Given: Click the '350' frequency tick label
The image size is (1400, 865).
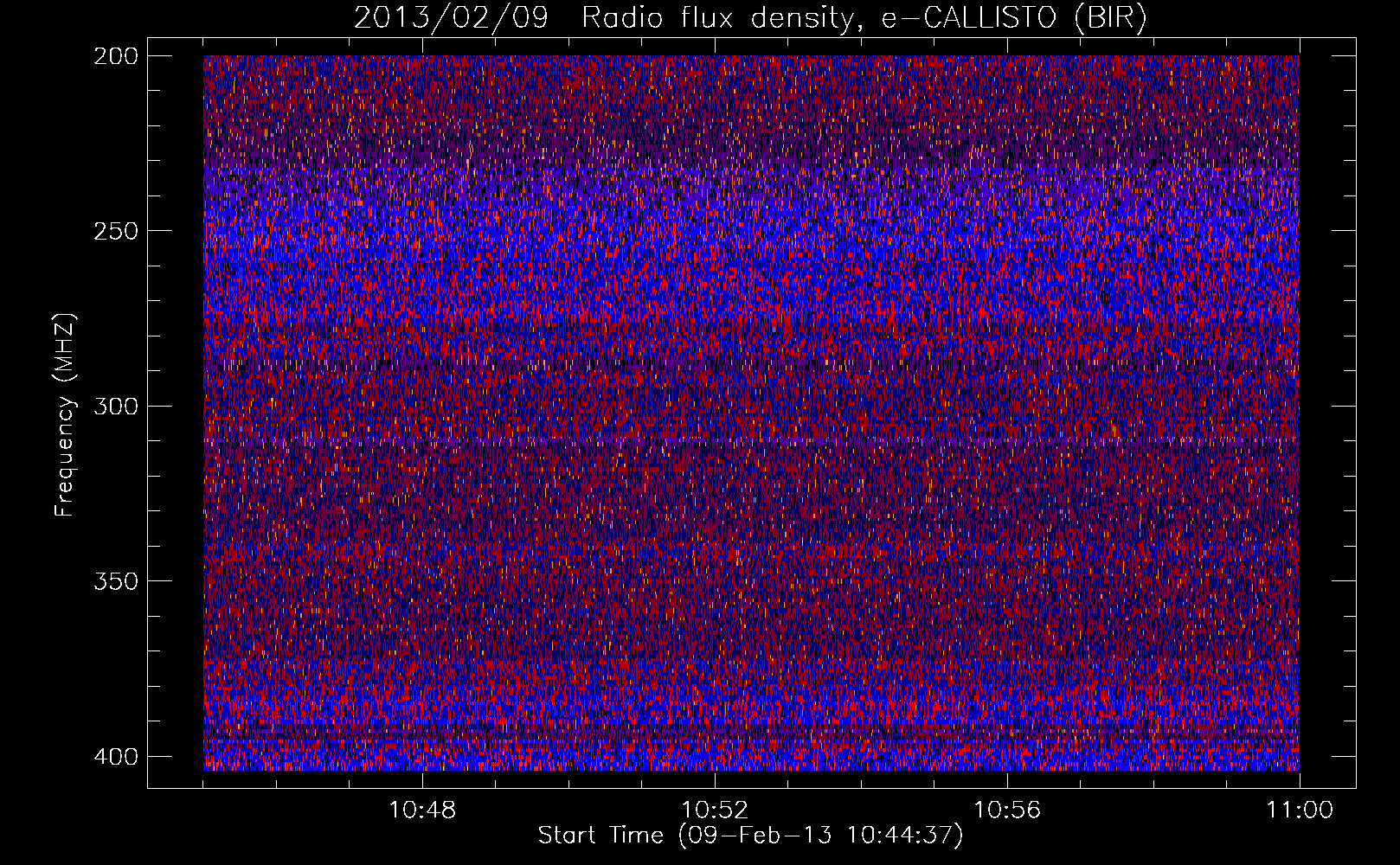Looking at the screenshot, I should click(115, 581).
